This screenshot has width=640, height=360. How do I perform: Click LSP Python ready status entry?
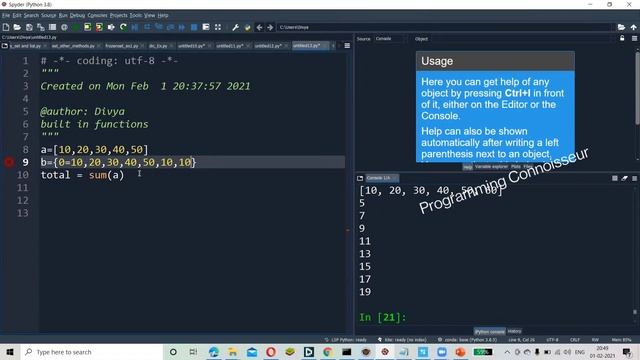pos(346,340)
